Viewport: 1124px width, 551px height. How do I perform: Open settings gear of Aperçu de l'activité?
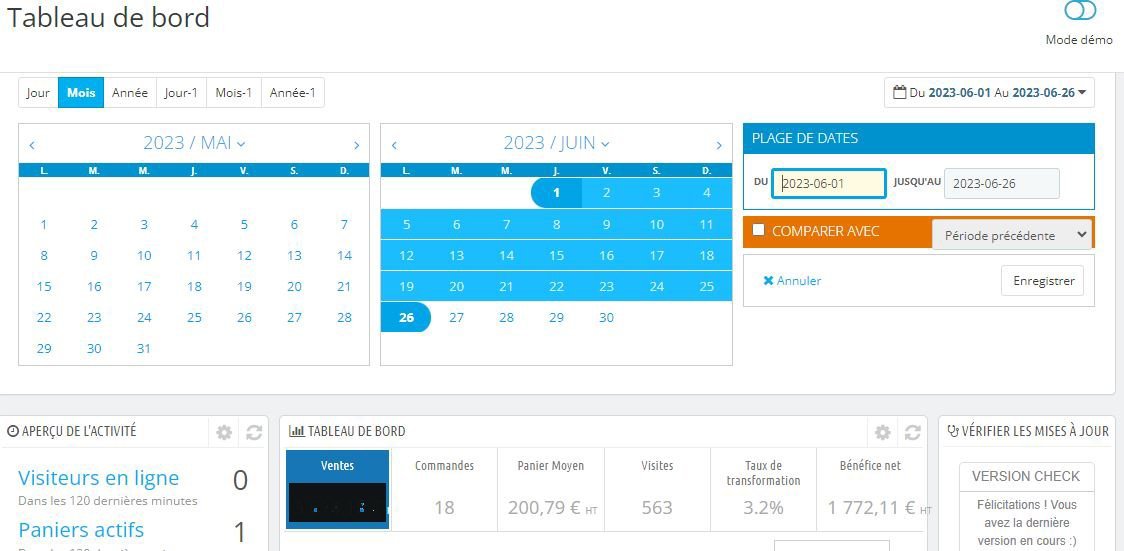[x=224, y=432]
